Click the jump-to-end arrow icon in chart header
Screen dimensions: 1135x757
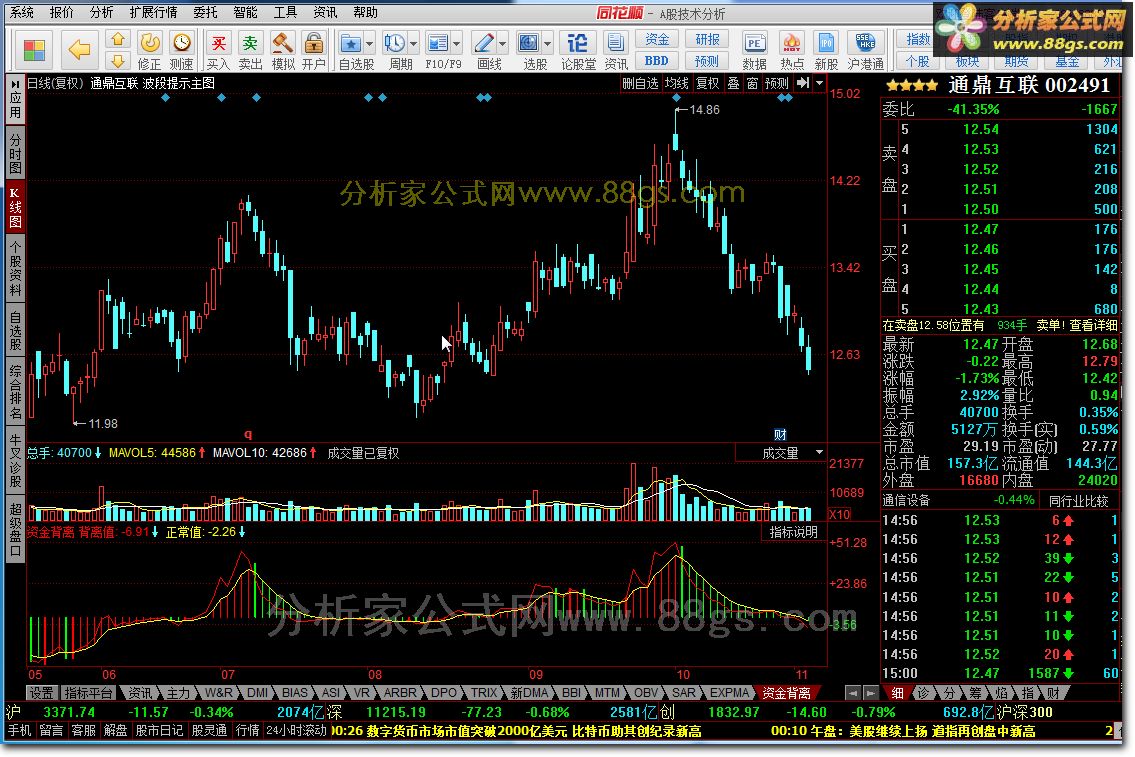point(803,83)
